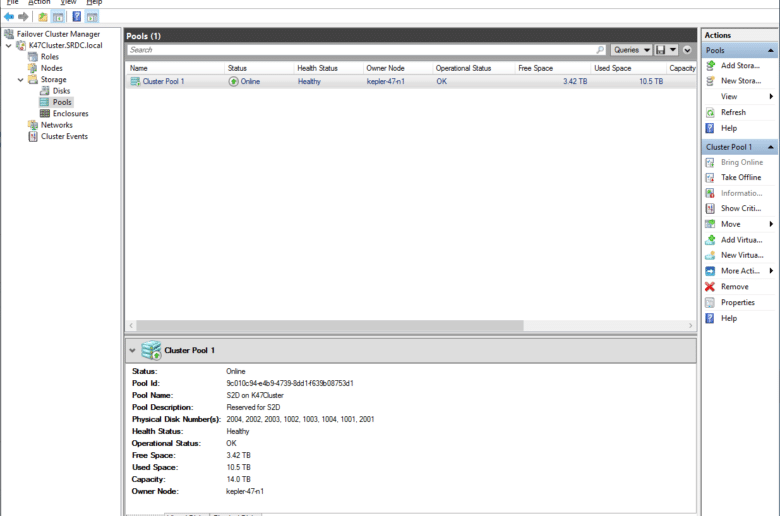Open the Roles node
This screenshot has width=780, height=516.
[x=50, y=57]
